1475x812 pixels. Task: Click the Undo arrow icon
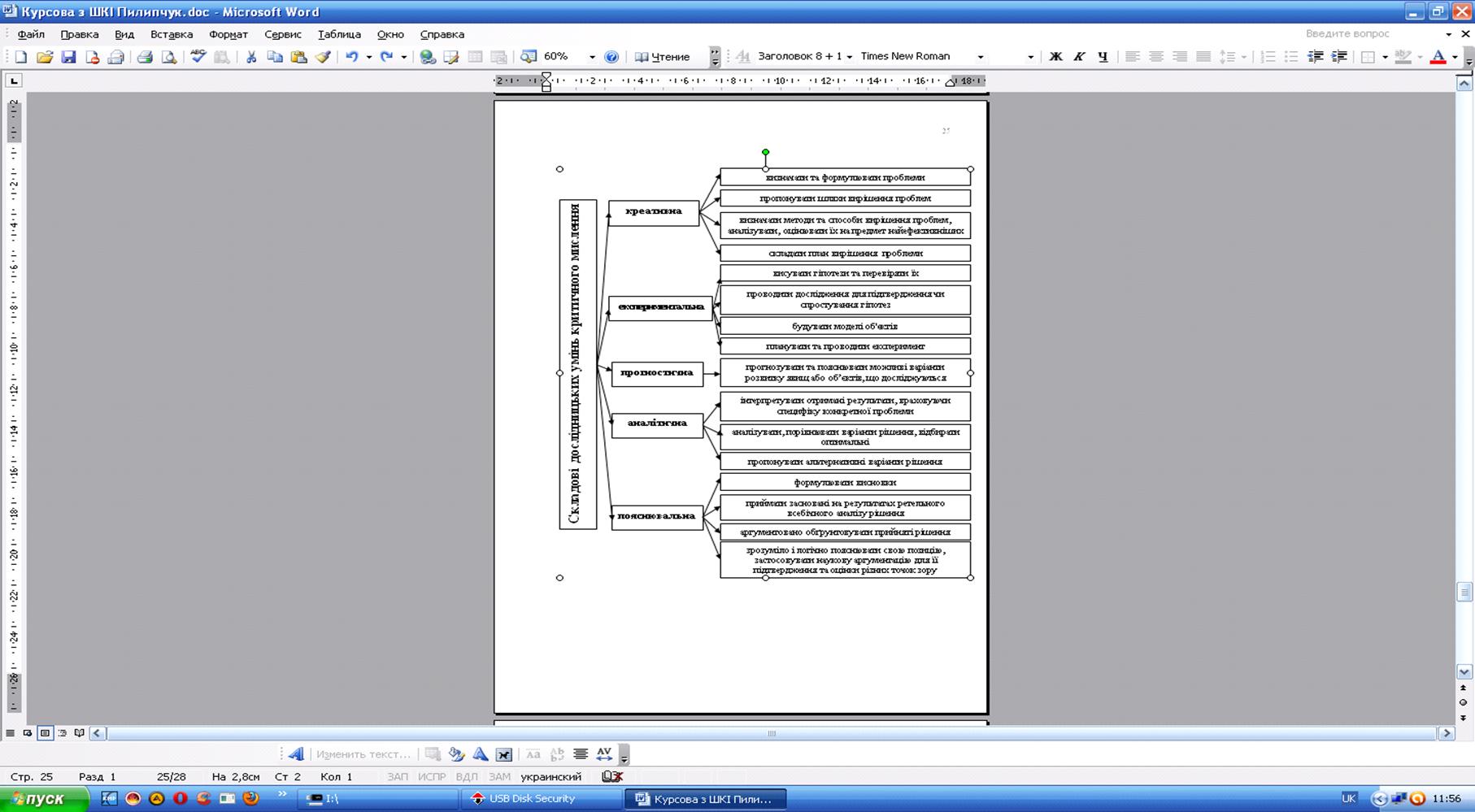point(351,57)
